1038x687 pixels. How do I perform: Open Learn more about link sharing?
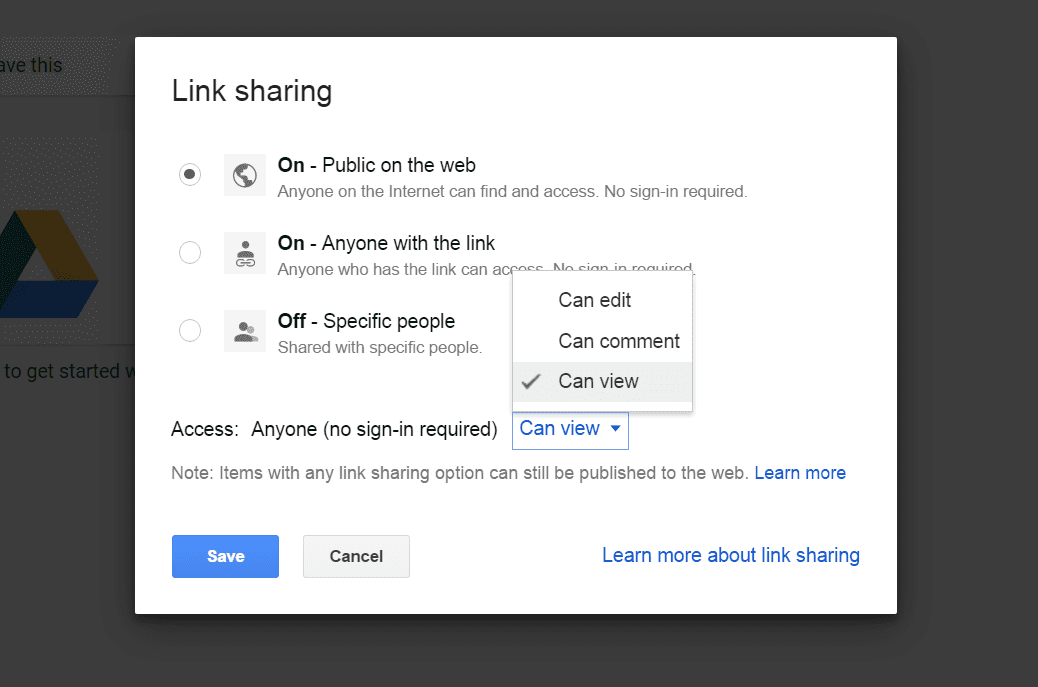coord(731,555)
